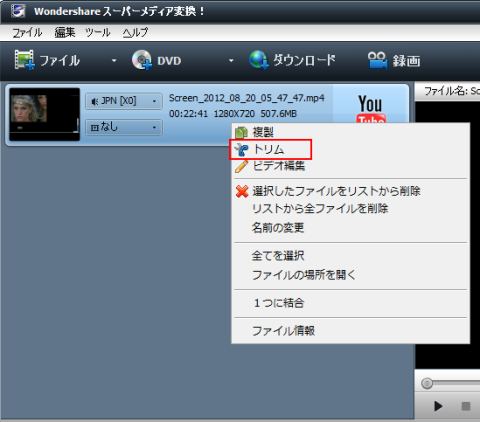Open the ツール menu
Image resolution: width=480 pixels, height=422 pixels.
click(x=98, y=33)
